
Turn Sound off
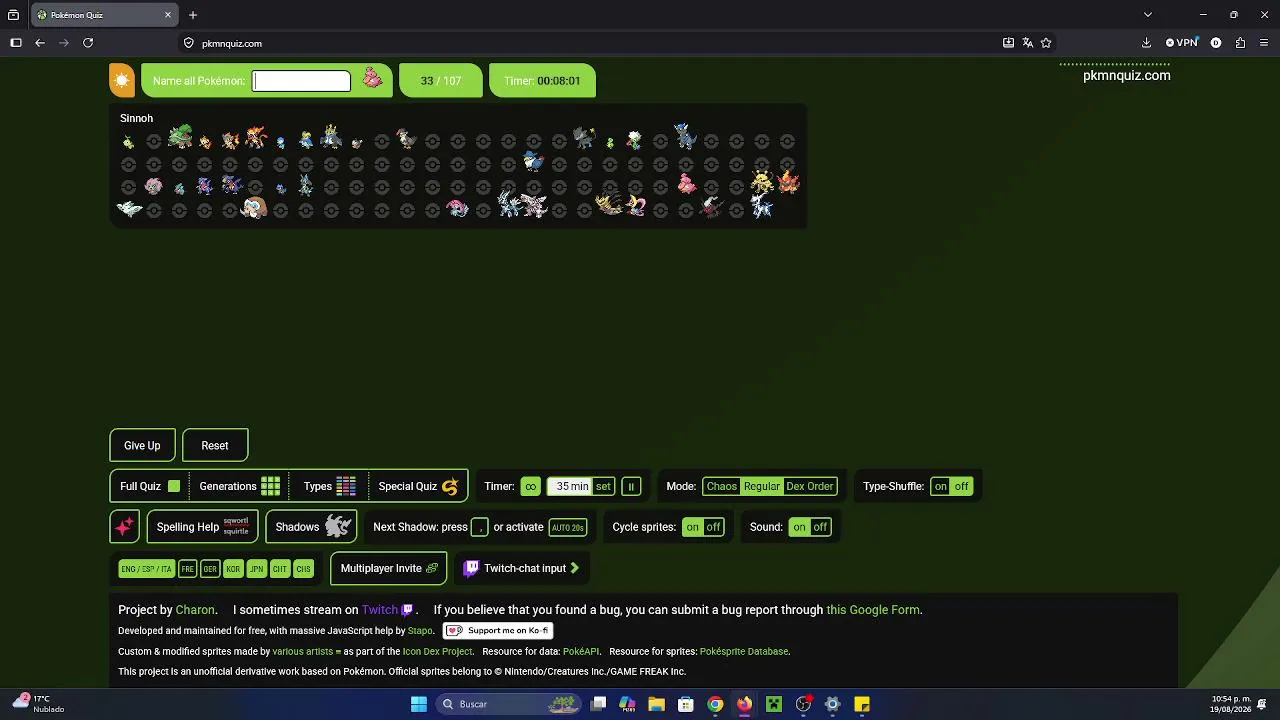820,527
